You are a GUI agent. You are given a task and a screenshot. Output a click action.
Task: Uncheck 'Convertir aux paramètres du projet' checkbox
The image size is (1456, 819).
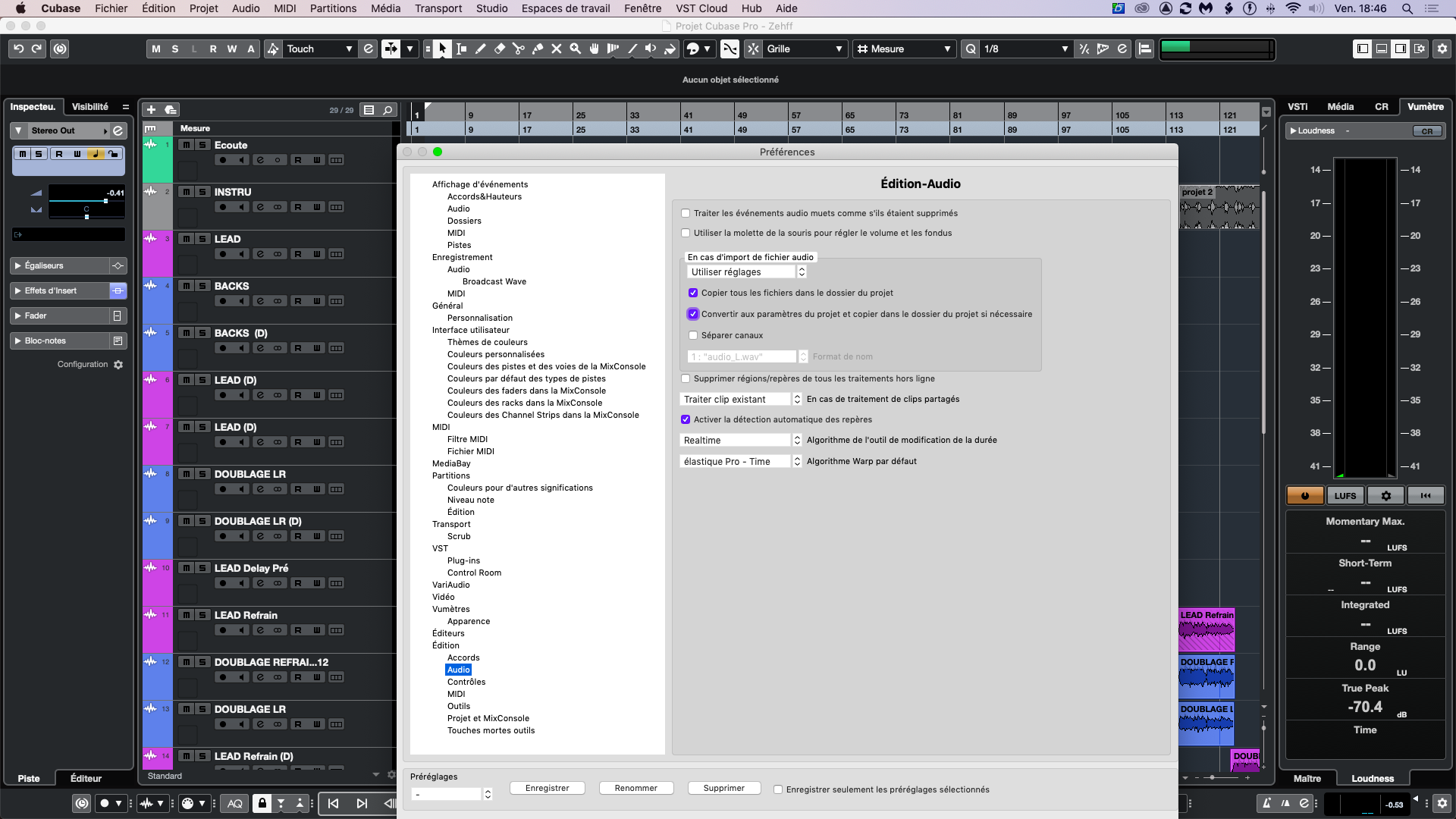click(693, 314)
